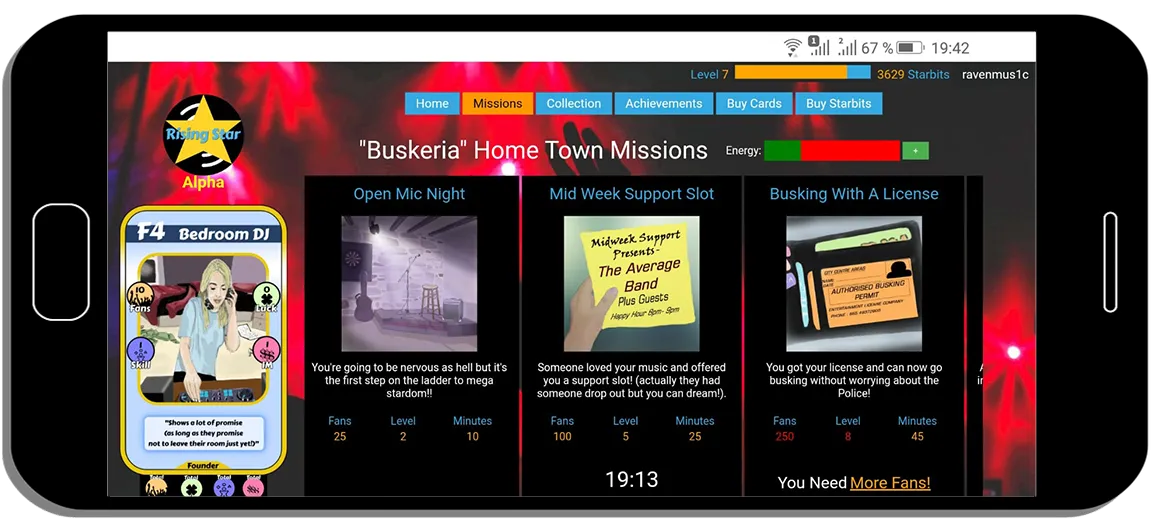Screen dimensions: 1151x526
Task: Click the Energy bar
Action: pyautogui.click(x=832, y=150)
